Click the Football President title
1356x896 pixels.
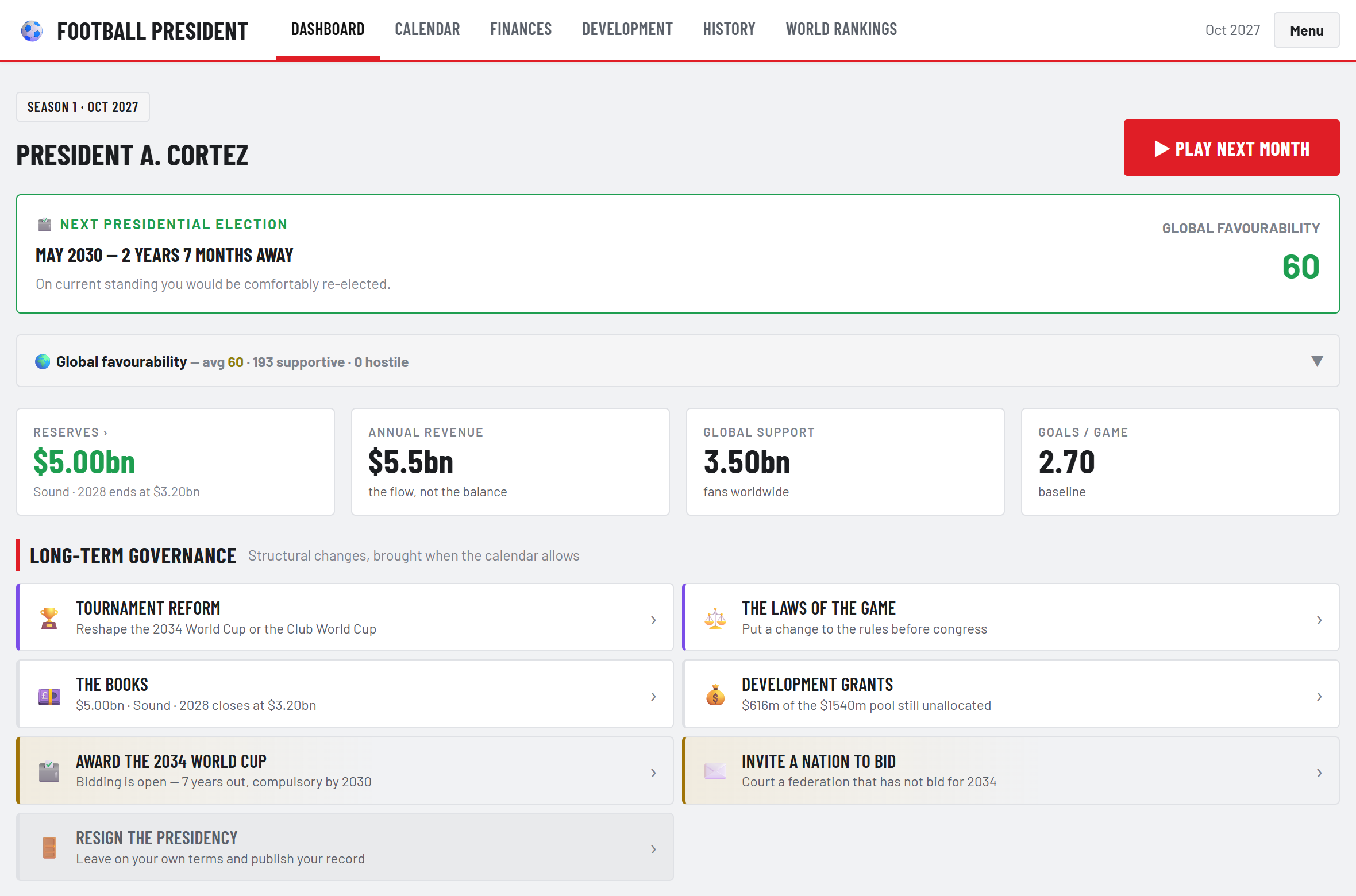tap(152, 31)
